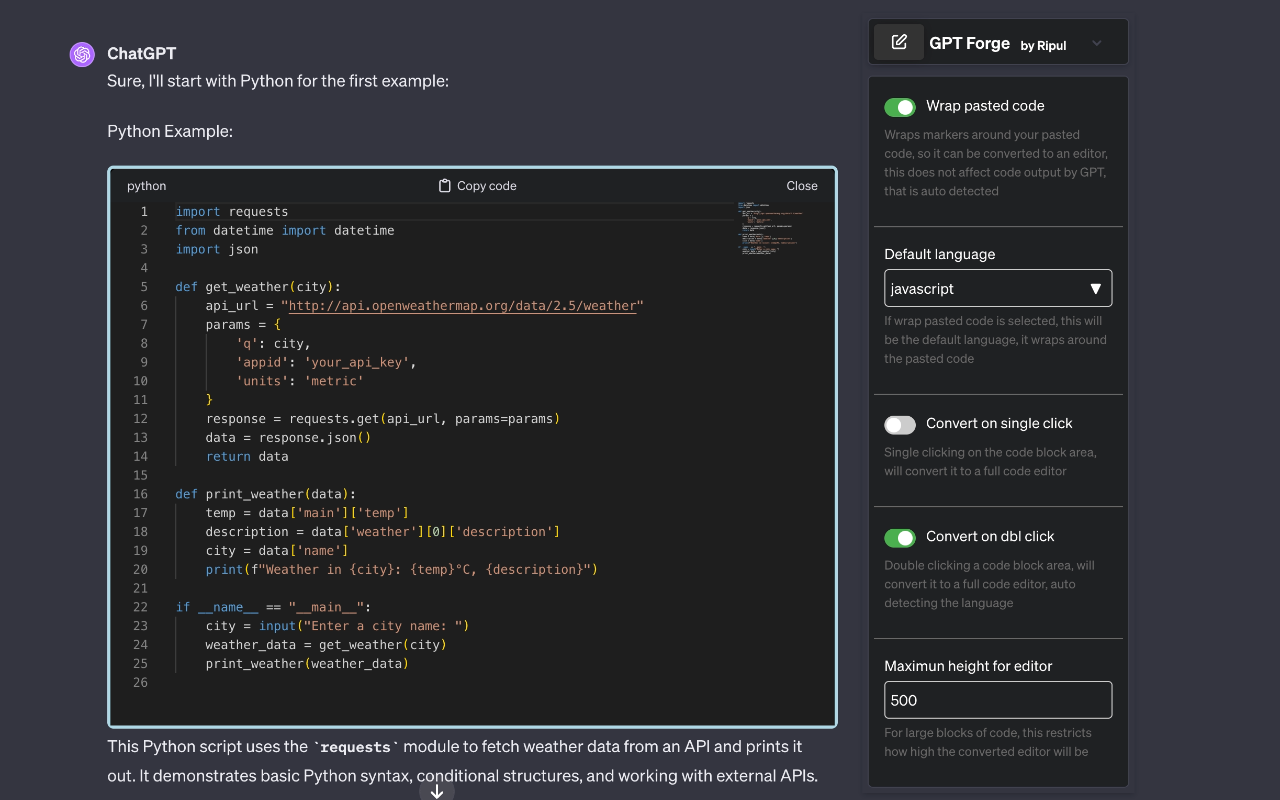Click the ChatGPT avatar icon
The width and height of the screenshot is (1280, 800).
coord(81,54)
